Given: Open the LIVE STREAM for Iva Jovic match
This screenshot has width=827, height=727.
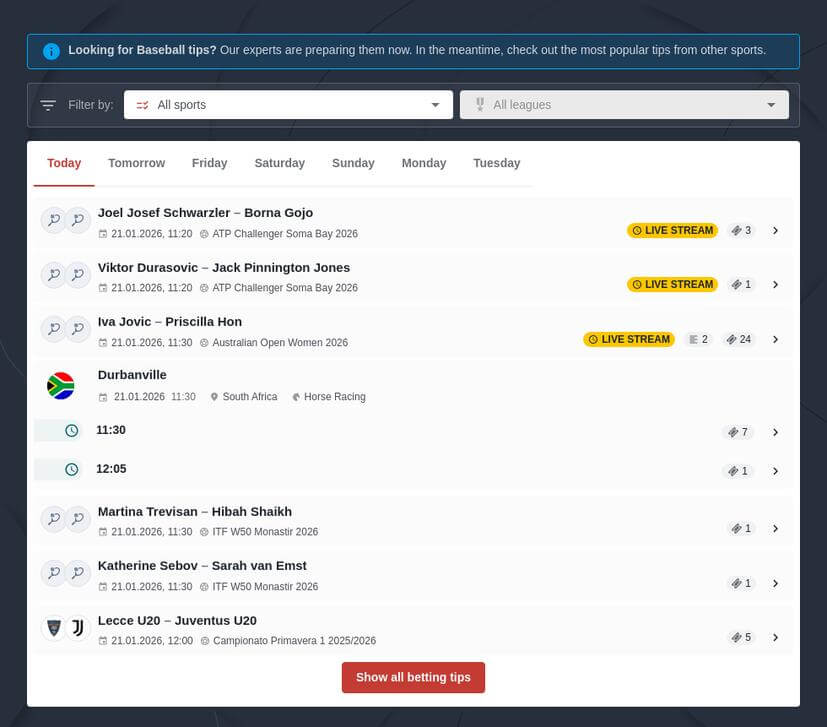Looking at the screenshot, I should [x=628, y=339].
